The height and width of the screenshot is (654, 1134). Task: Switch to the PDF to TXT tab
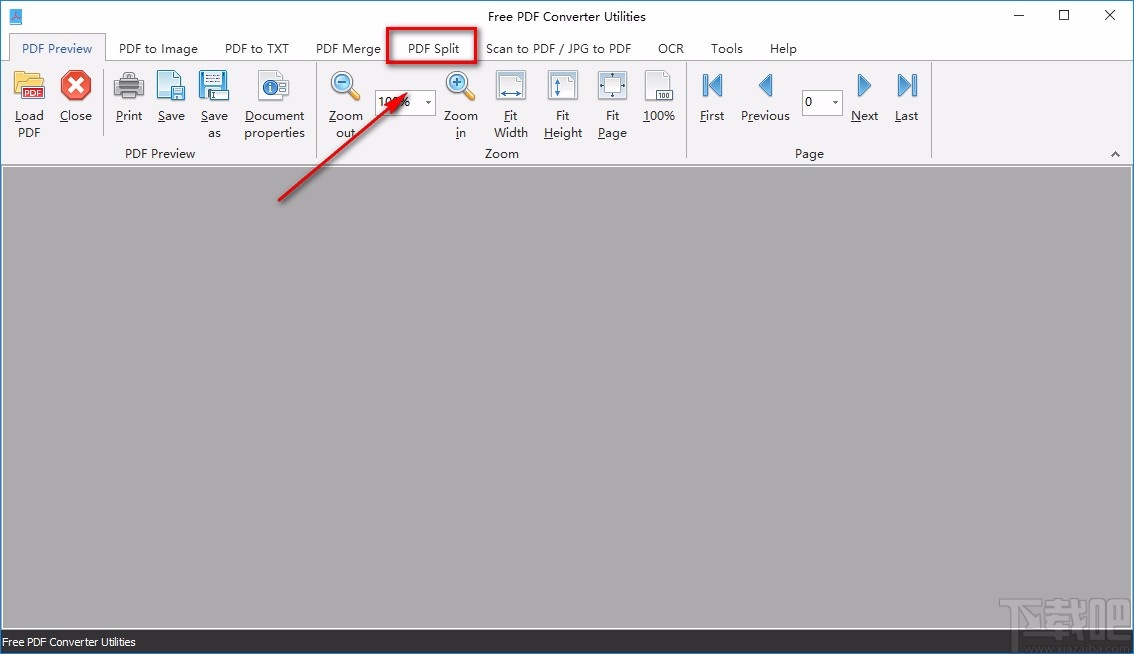pos(257,48)
